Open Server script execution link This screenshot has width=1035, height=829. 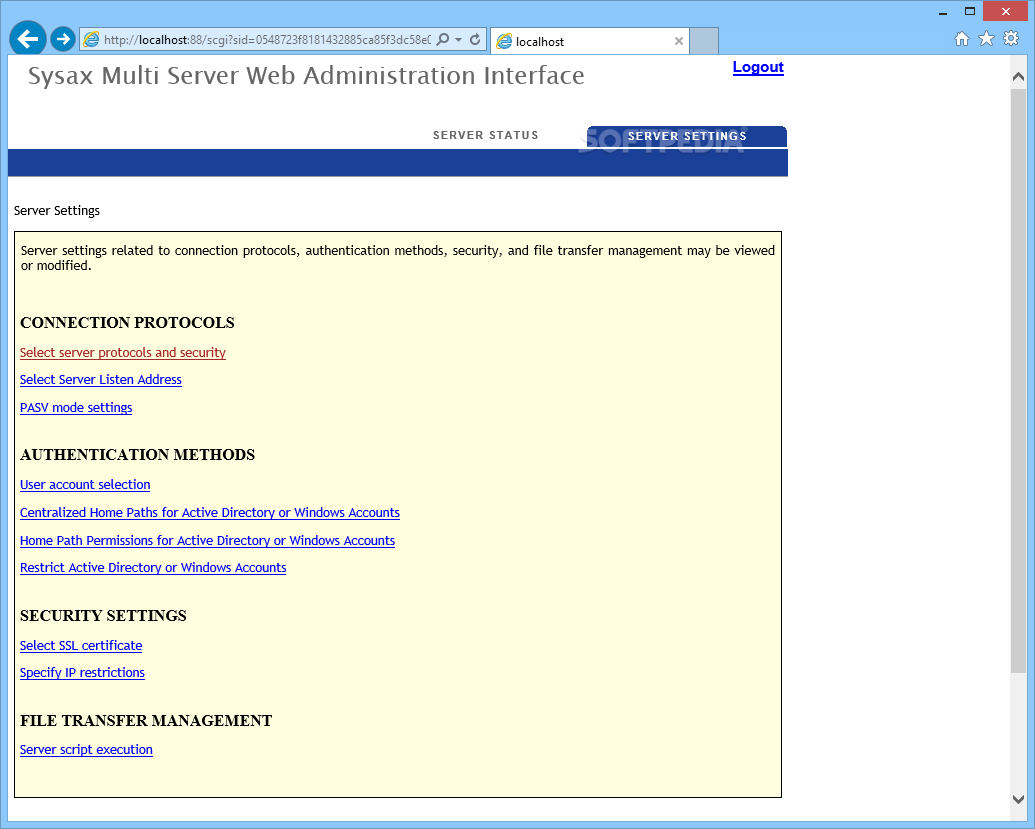pyautogui.click(x=86, y=750)
